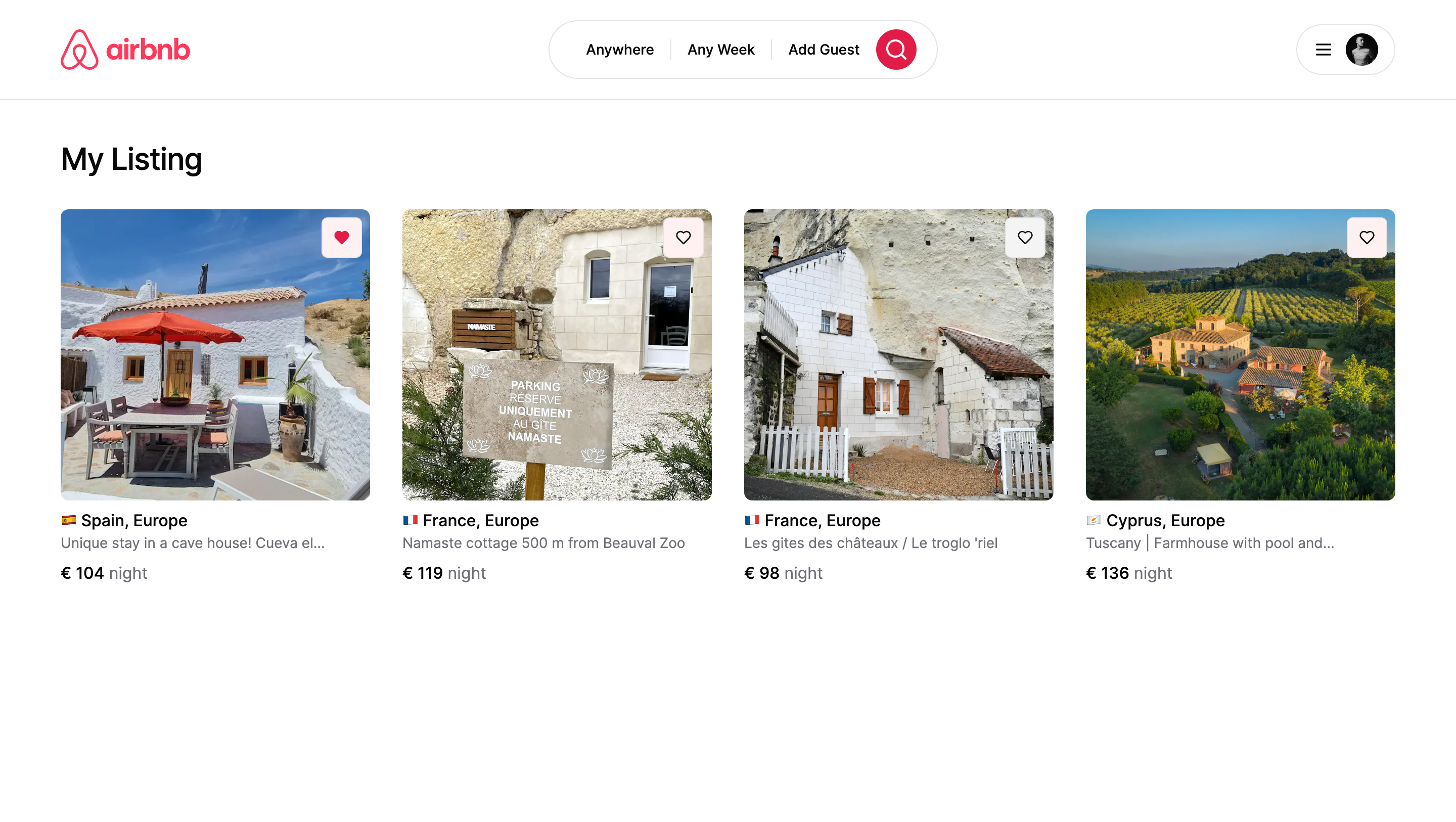Open the Any Week date picker
This screenshot has height=822, width=1456.
point(720,50)
